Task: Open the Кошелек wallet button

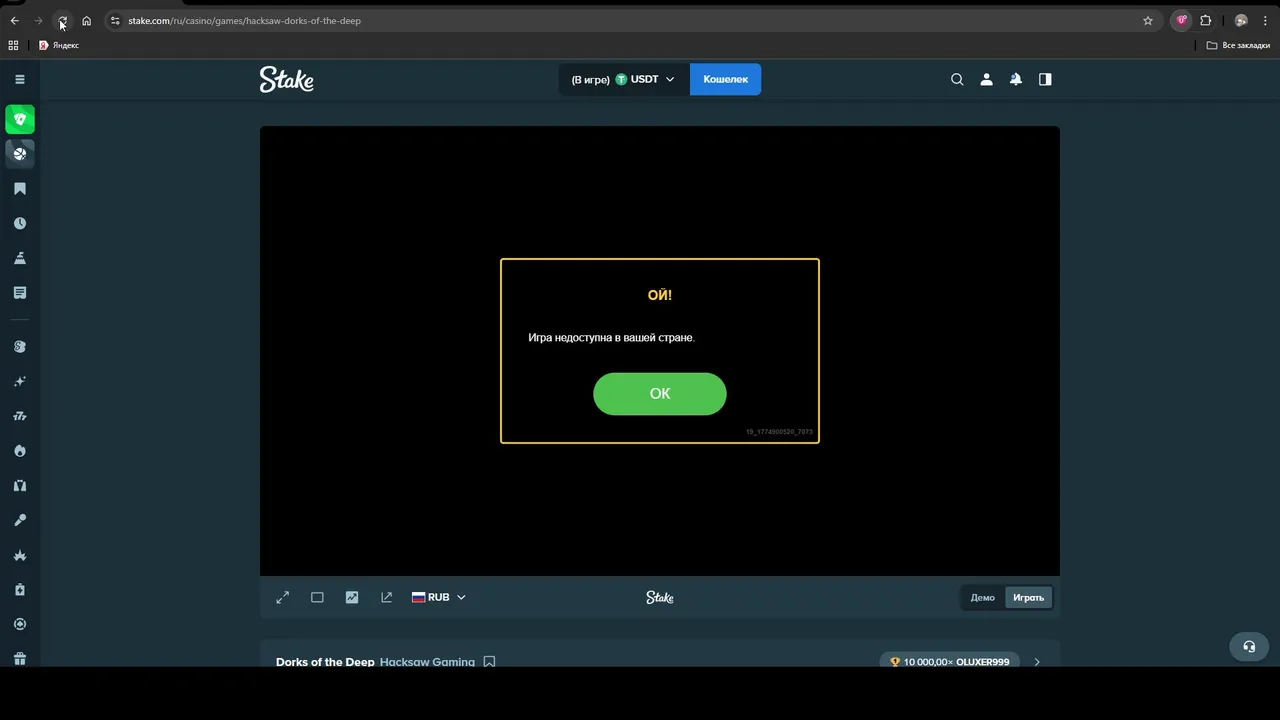Action: [x=725, y=79]
